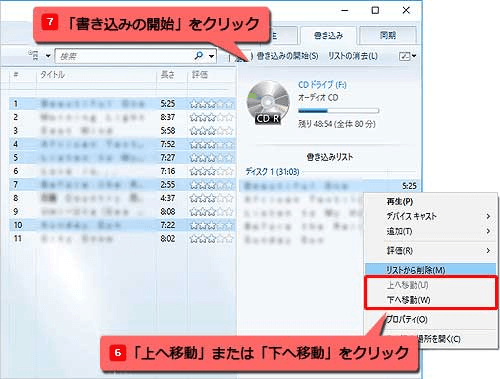Rate track 6 using its star rating

[211, 172]
